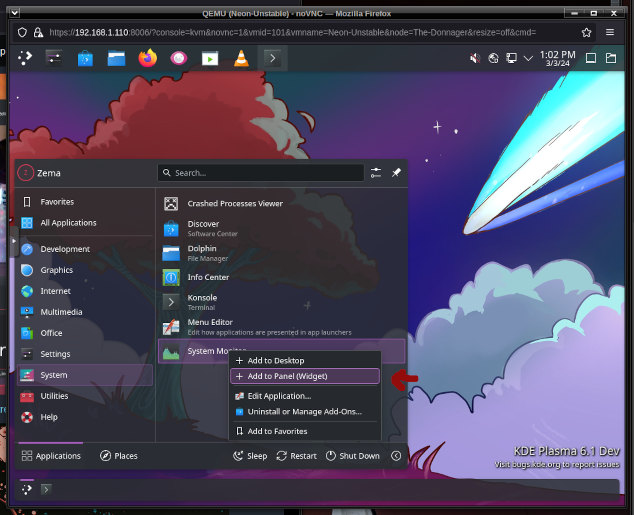The width and height of the screenshot is (634, 515).
Task: Pin the launcher open with pin icon
Action: pyautogui.click(x=396, y=173)
